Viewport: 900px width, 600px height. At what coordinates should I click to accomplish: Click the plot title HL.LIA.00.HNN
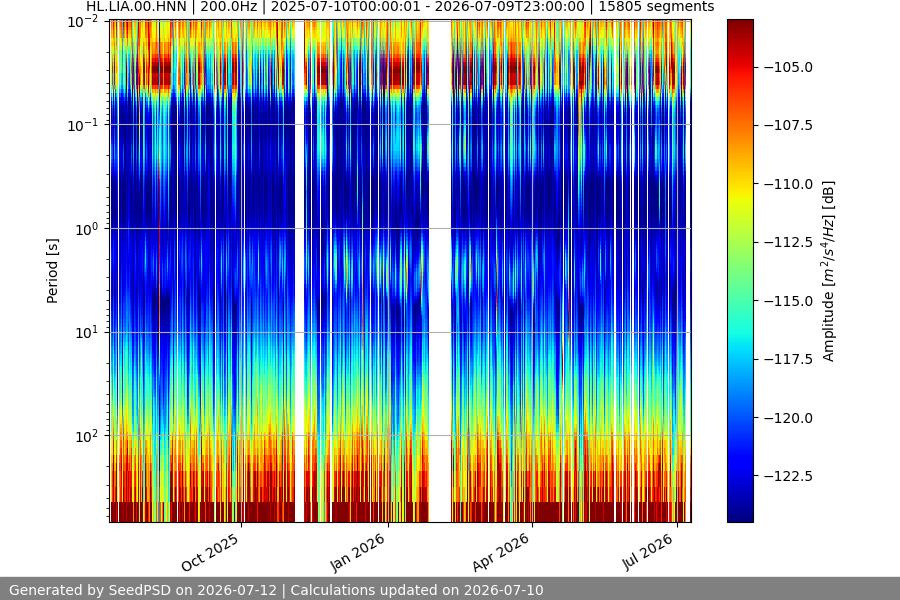click(x=136, y=7)
